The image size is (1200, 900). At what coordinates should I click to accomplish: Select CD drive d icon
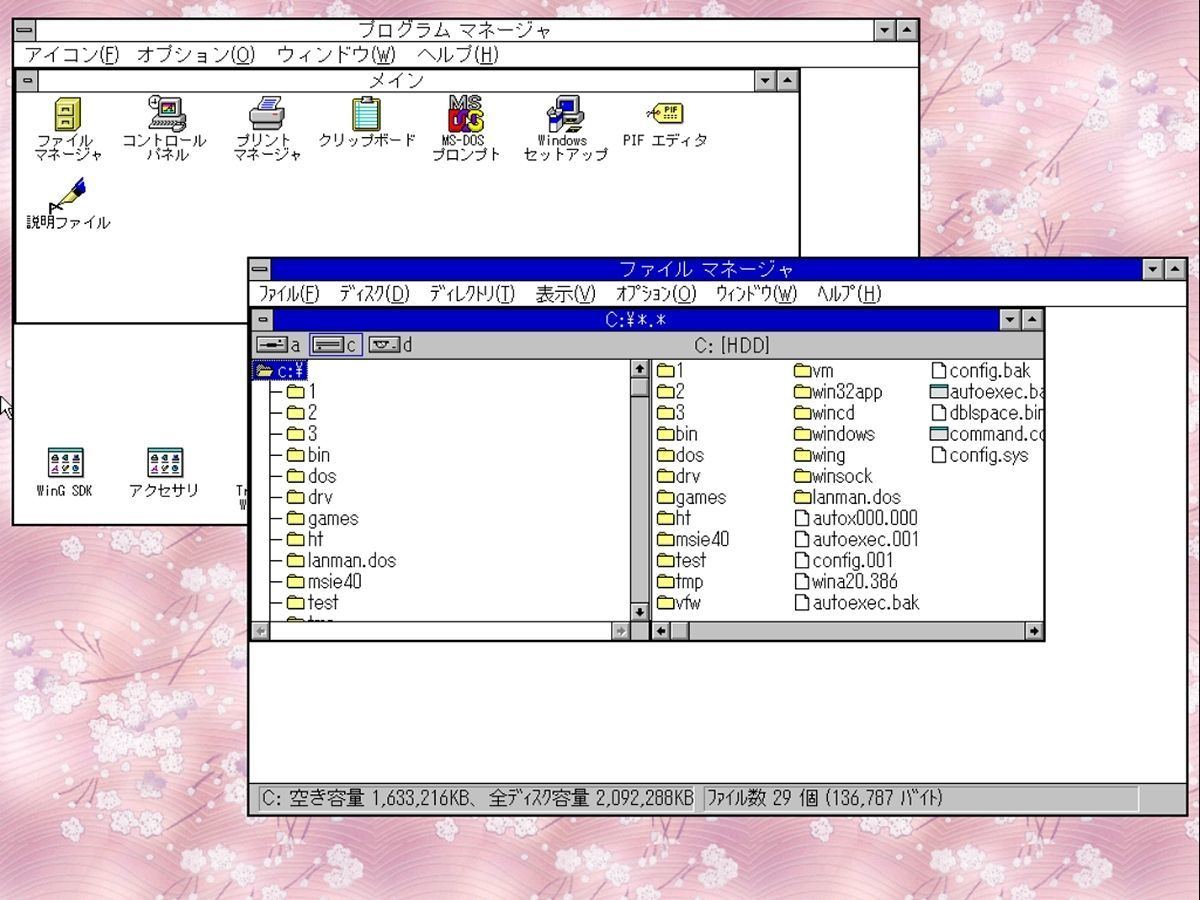[x=390, y=345]
